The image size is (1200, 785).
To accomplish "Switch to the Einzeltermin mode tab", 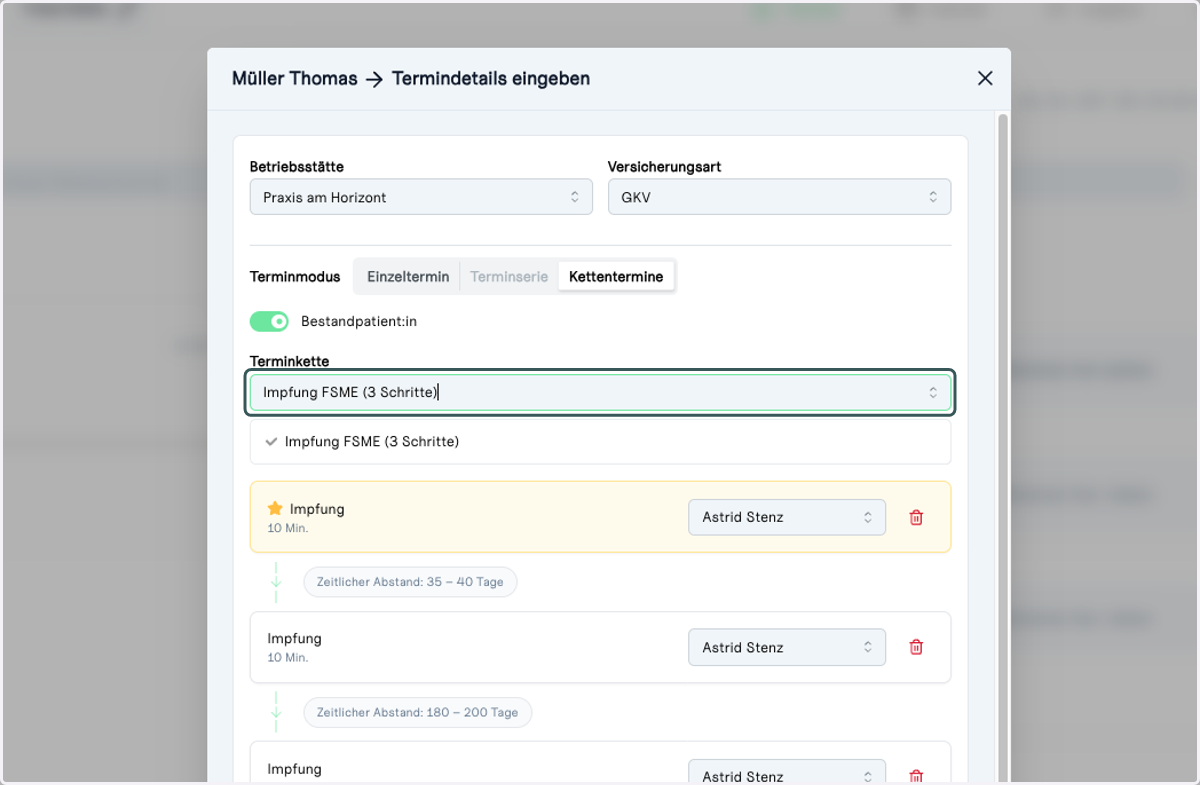I will [408, 277].
